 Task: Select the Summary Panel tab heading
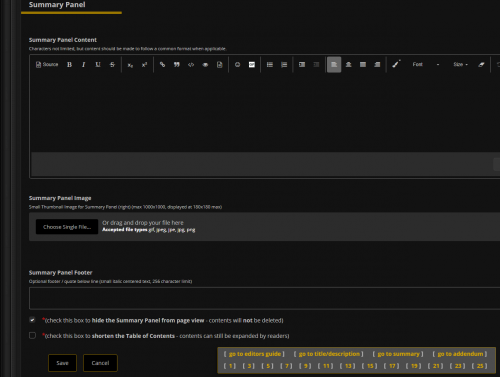click(57, 5)
